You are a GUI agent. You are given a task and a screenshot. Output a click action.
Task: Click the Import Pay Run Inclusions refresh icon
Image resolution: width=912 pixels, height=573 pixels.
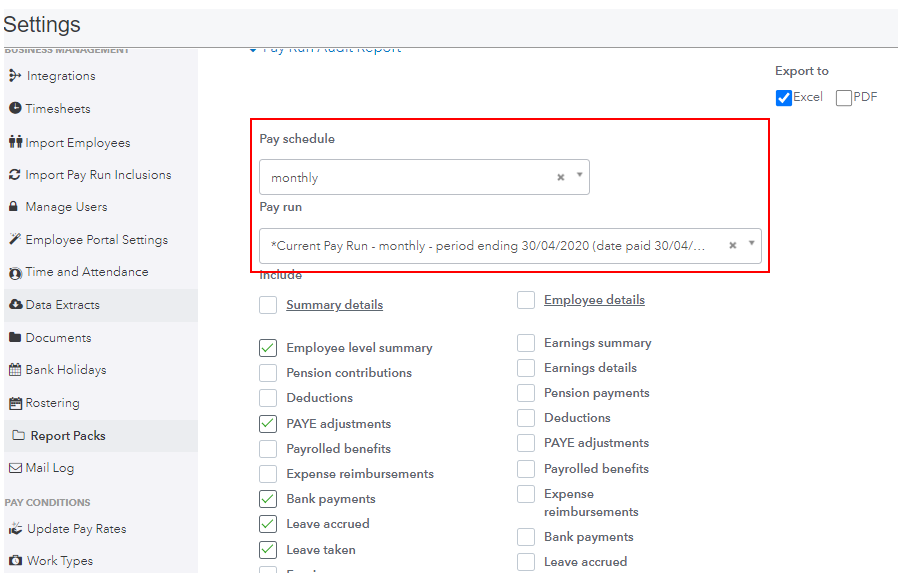(15, 174)
